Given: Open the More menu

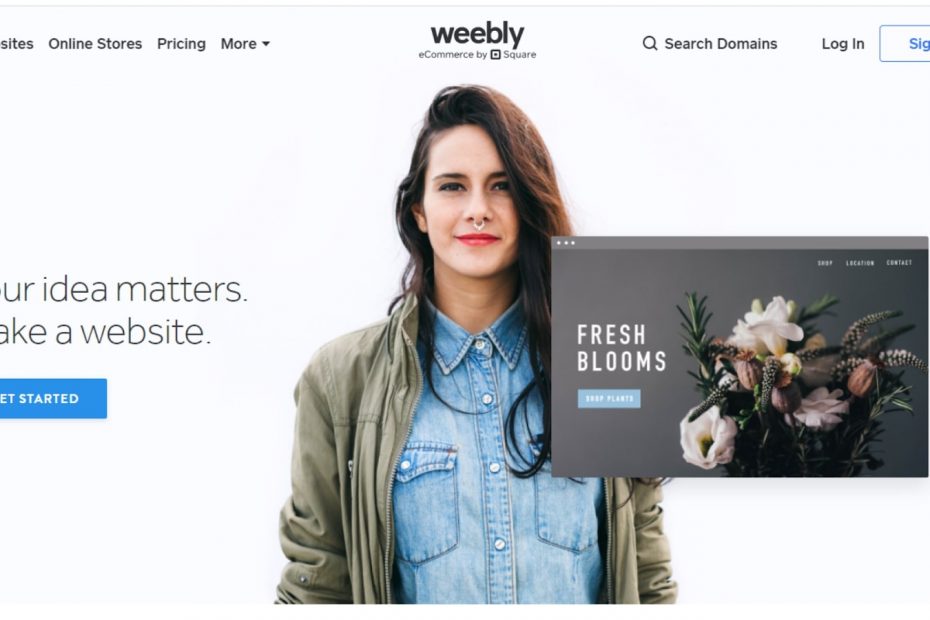Looking at the screenshot, I should (245, 44).
